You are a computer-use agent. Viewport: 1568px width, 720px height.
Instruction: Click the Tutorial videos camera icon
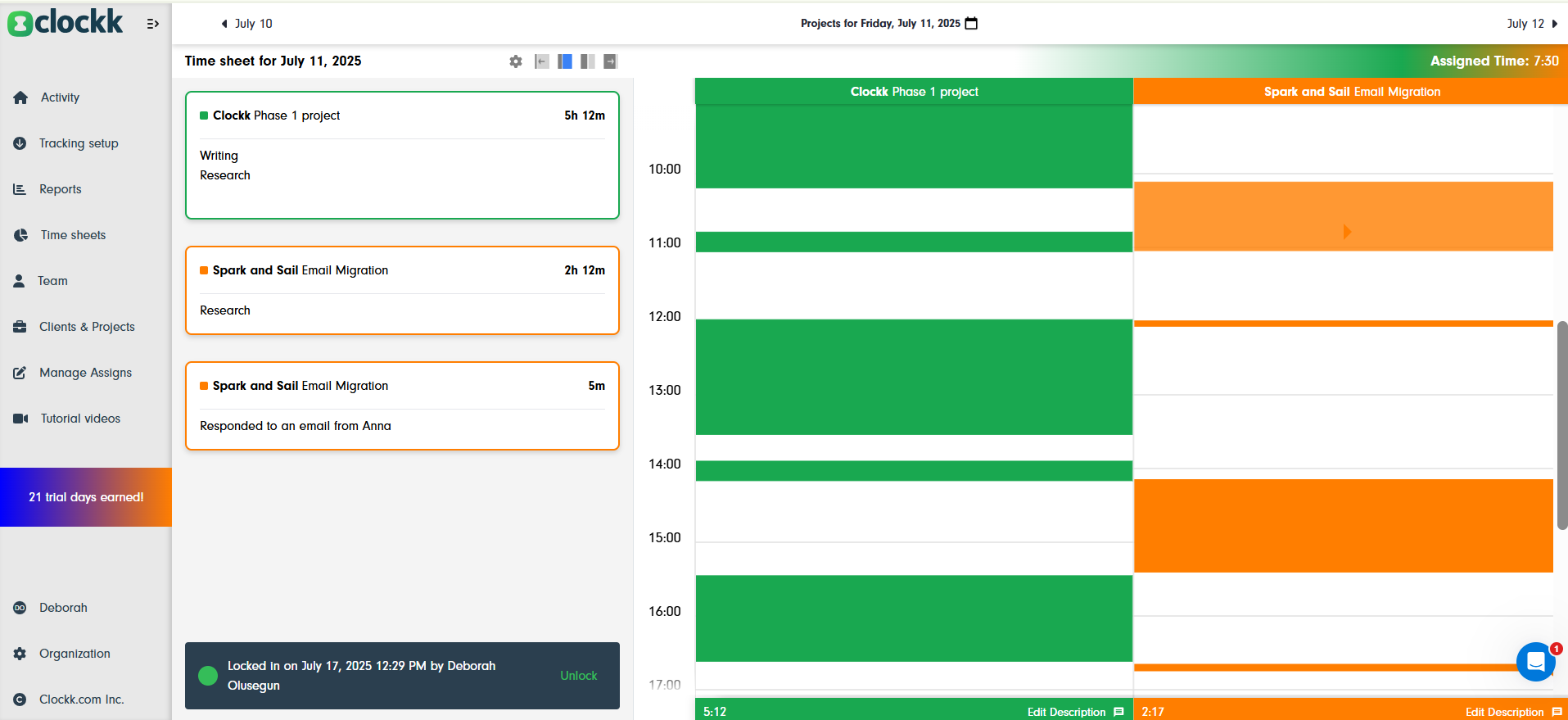tap(20, 419)
